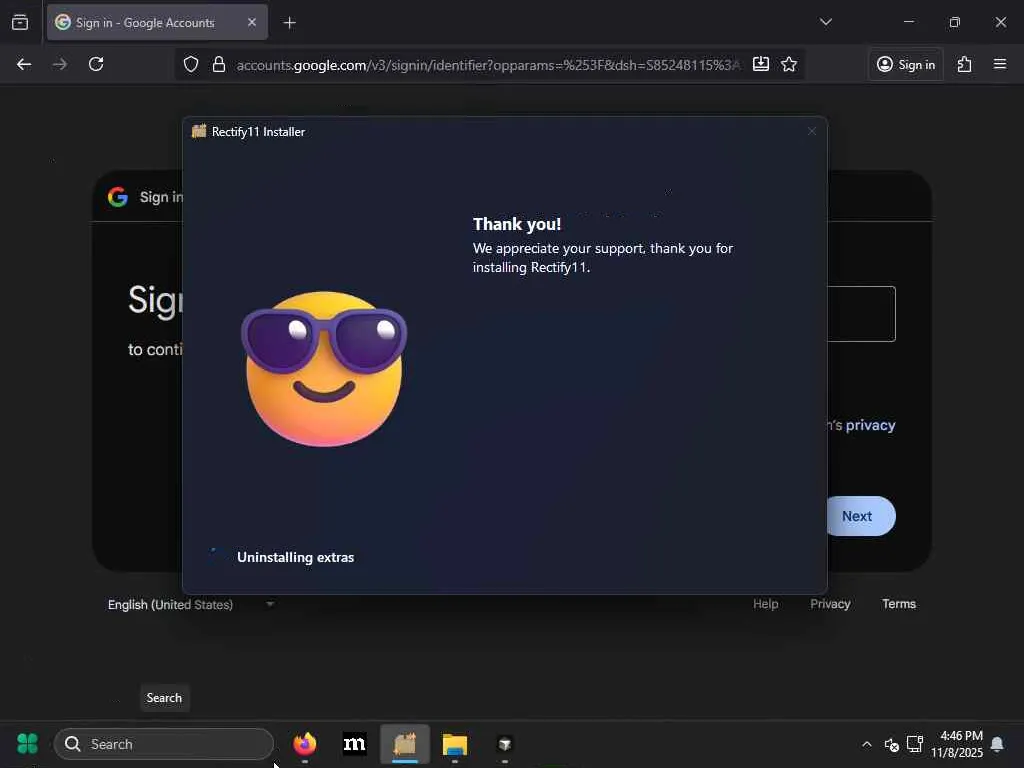Reload the current page
This screenshot has width=1024, height=768.
[96, 64]
